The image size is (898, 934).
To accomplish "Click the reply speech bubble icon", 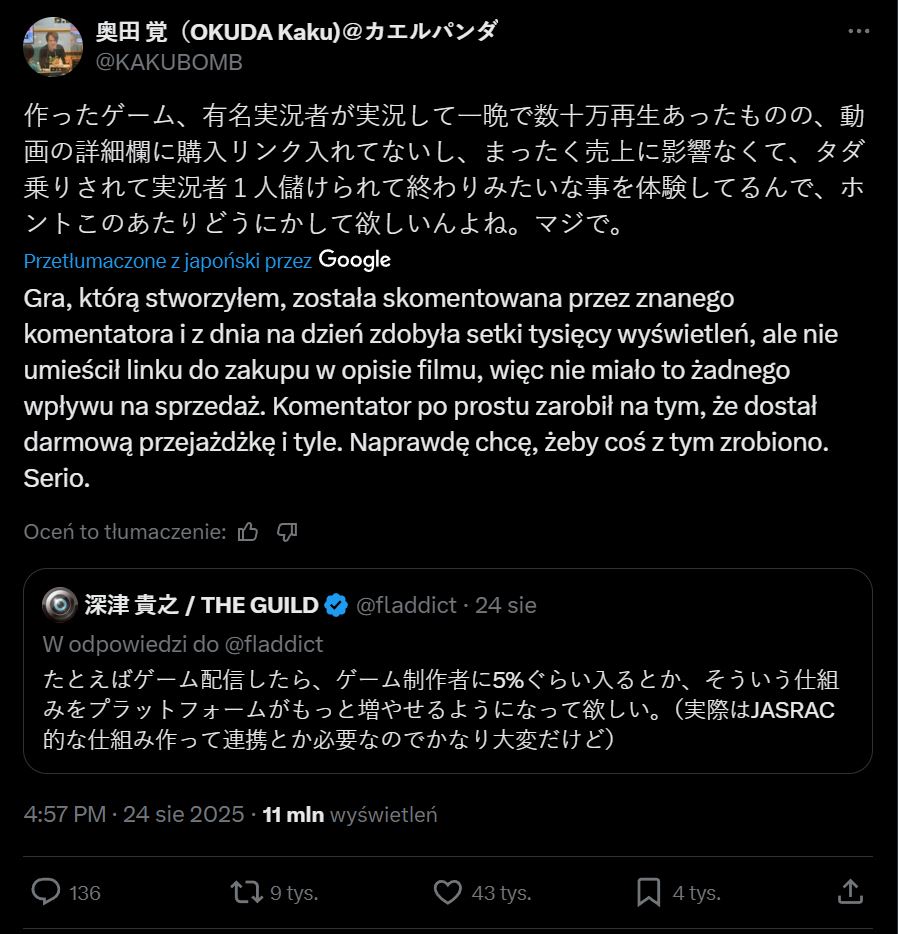I will click(x=48, y=891).
